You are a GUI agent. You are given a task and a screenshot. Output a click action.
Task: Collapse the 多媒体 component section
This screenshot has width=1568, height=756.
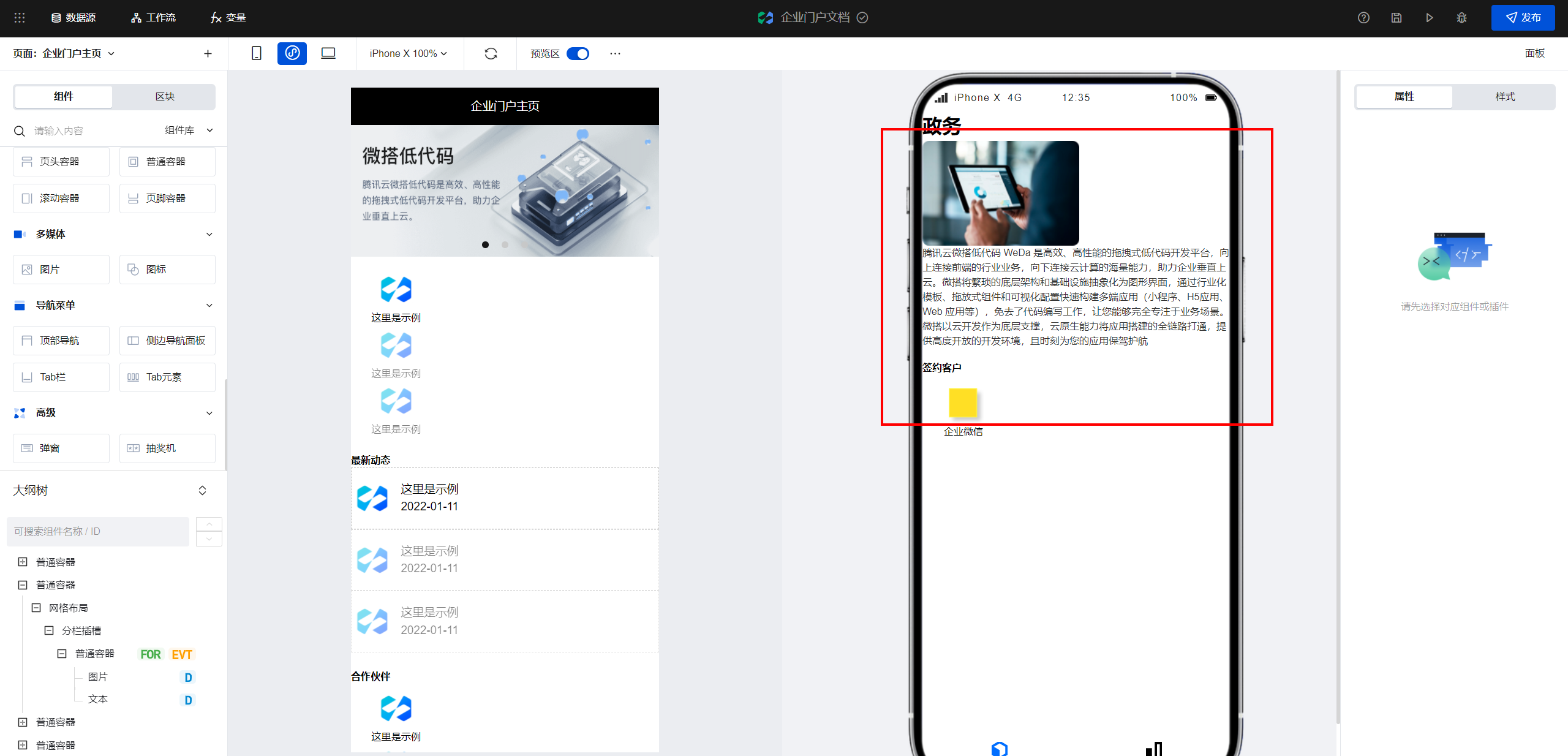point(209,234)
